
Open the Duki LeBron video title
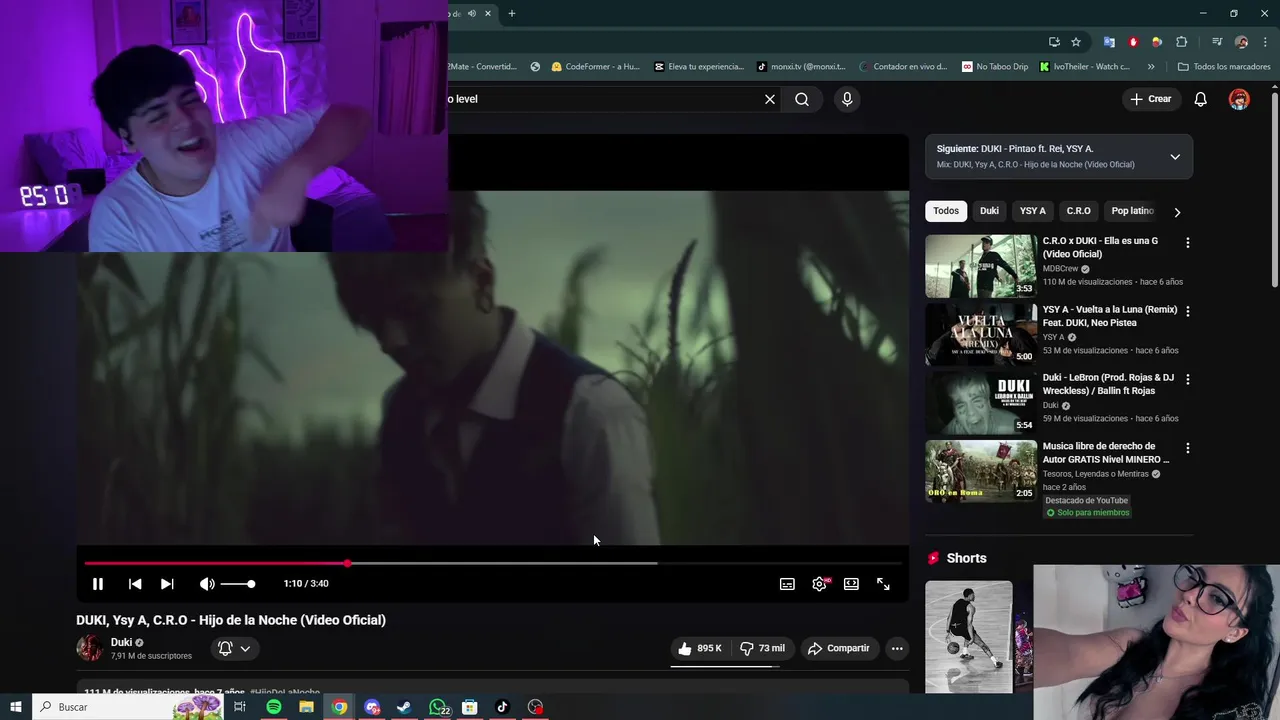[x=1108, y=384]
